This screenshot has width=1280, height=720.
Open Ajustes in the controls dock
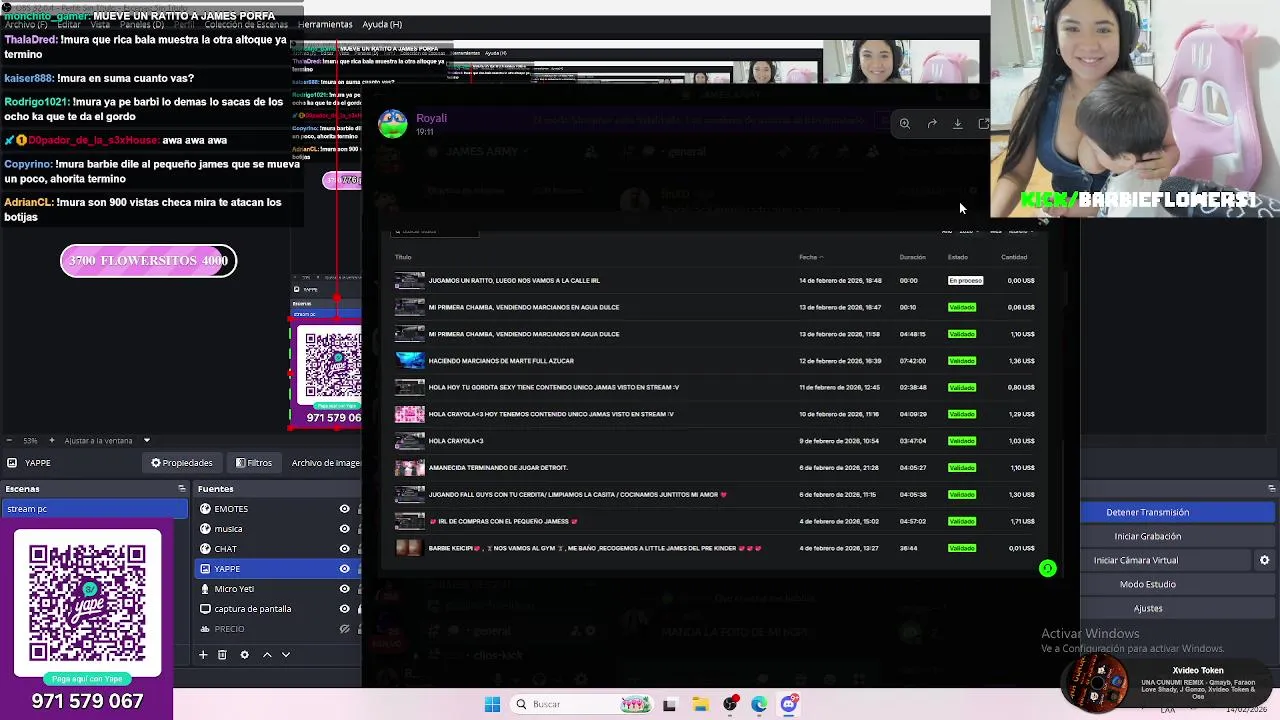point(1177,608)
